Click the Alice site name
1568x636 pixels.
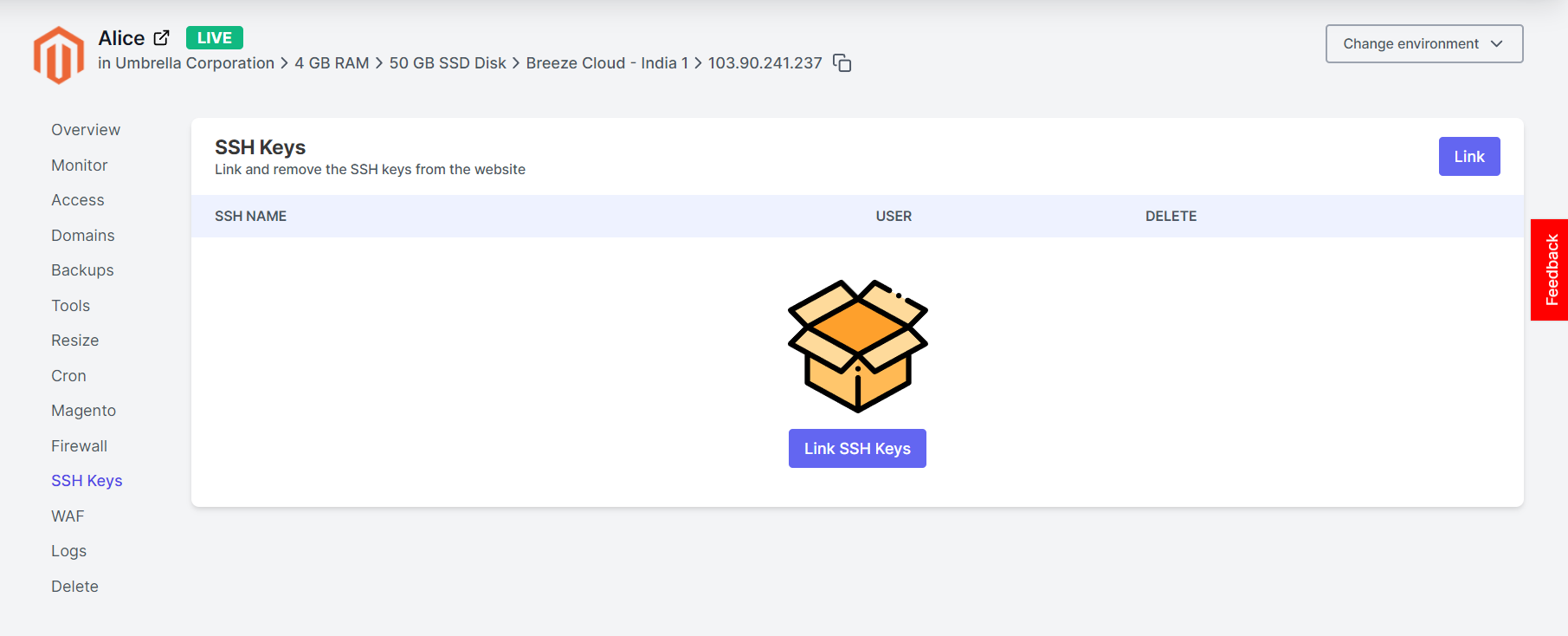121,38
